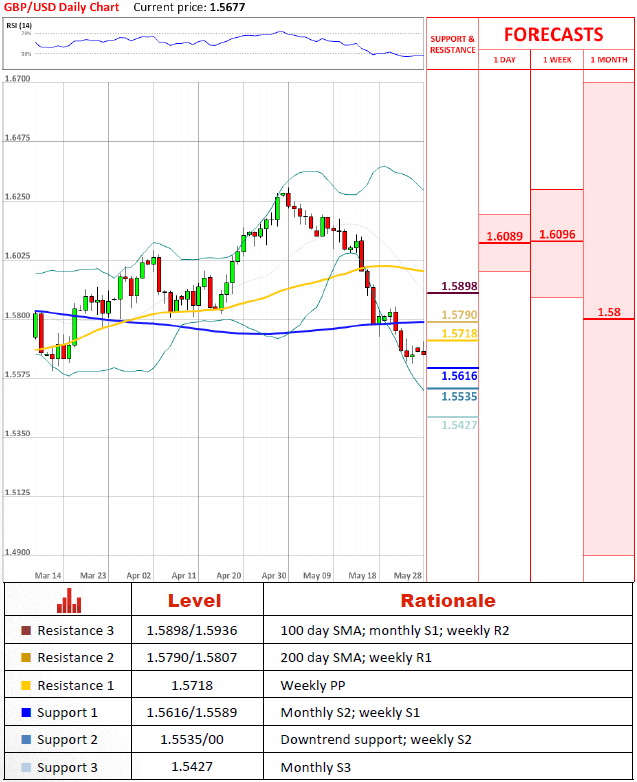Click the Resistance 1 yellow color swatch
Screen dimensions: 637x782
tap(26, 685)
